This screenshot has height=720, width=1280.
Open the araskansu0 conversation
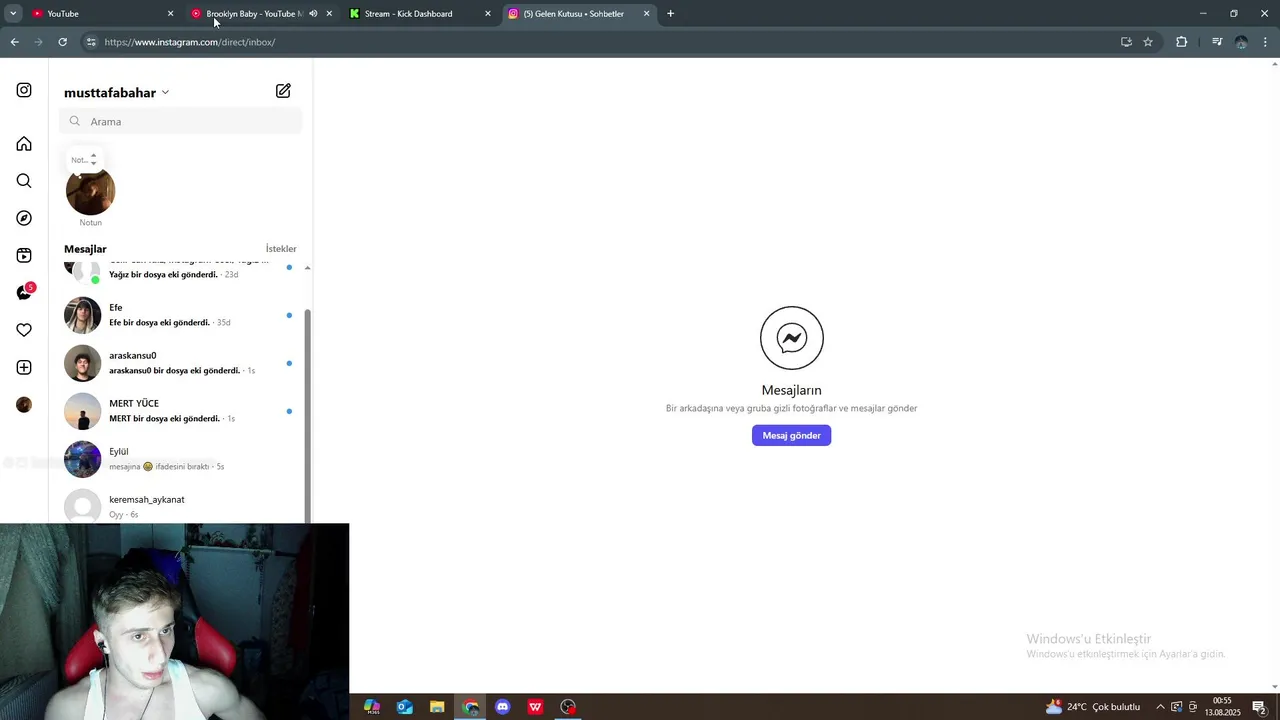180,363
